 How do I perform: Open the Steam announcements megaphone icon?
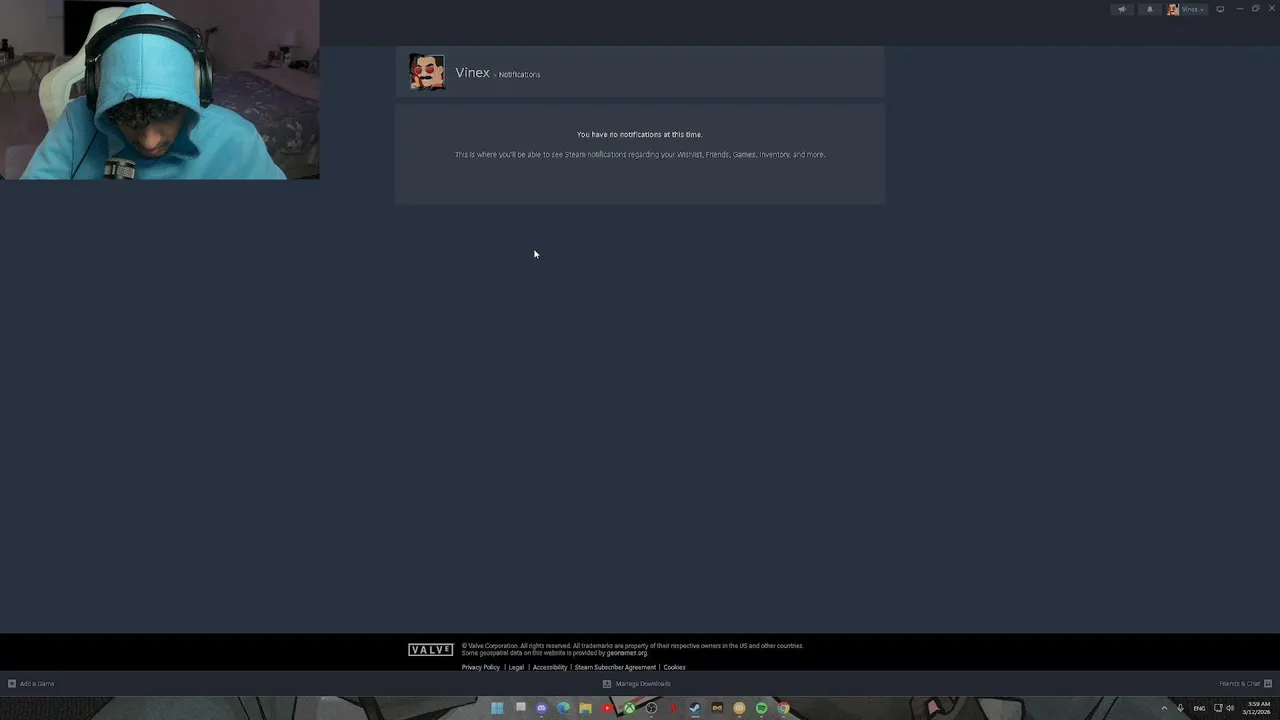click(x=1122, y=9)
